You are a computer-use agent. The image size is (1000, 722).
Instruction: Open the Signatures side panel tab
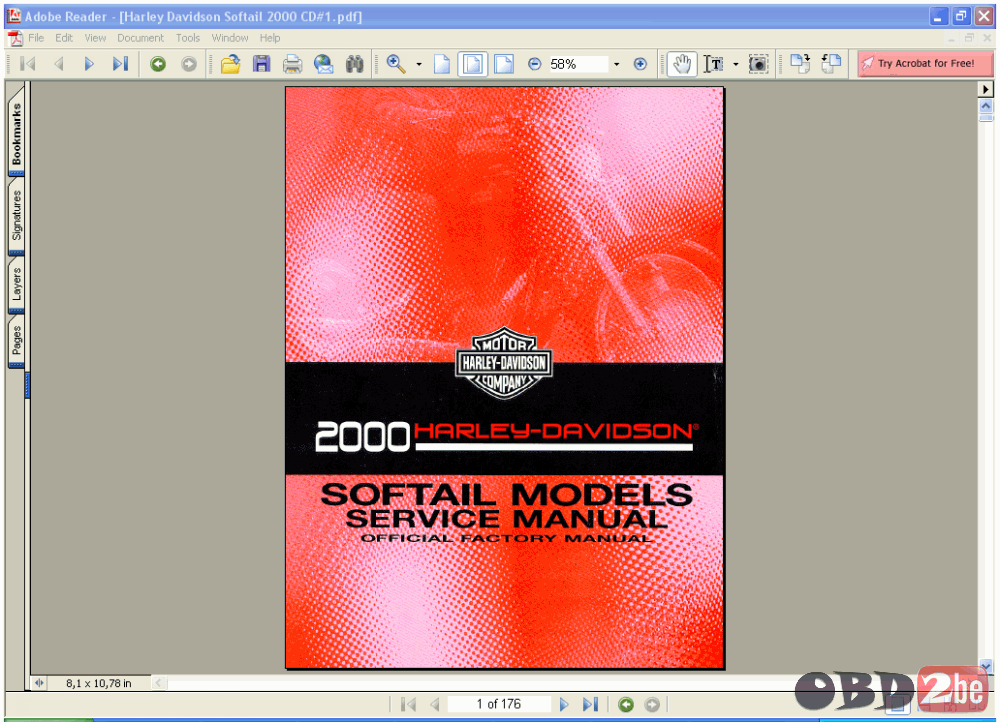tap(17, 216)
